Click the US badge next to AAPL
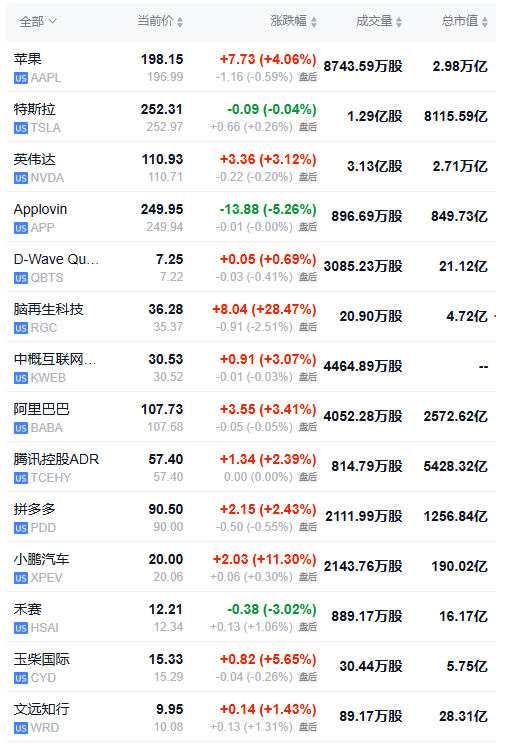The height and width of the screenshot is (745, 519). coord(21,78)
